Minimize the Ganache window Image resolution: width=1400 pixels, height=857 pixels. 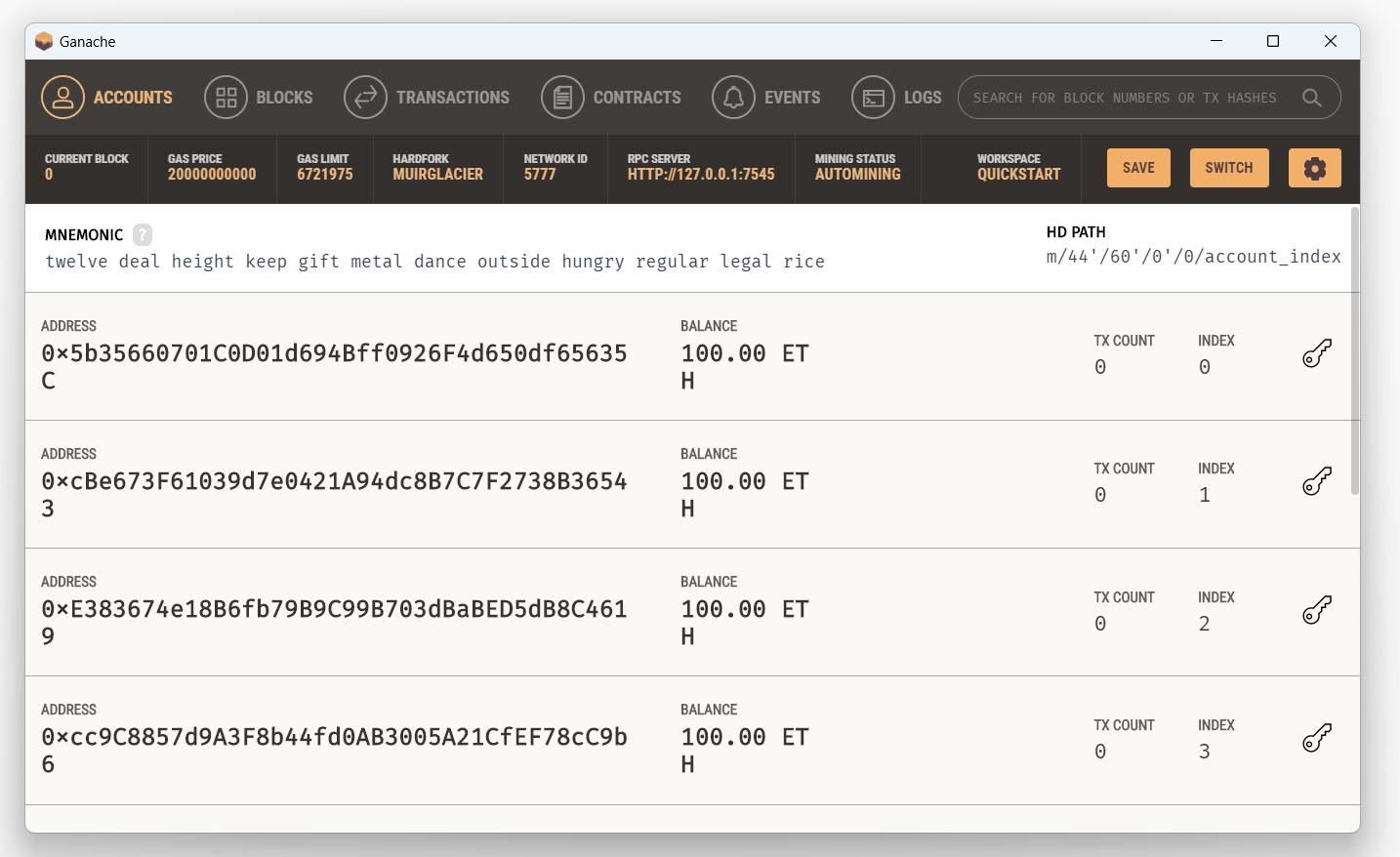click(1216, 41)
